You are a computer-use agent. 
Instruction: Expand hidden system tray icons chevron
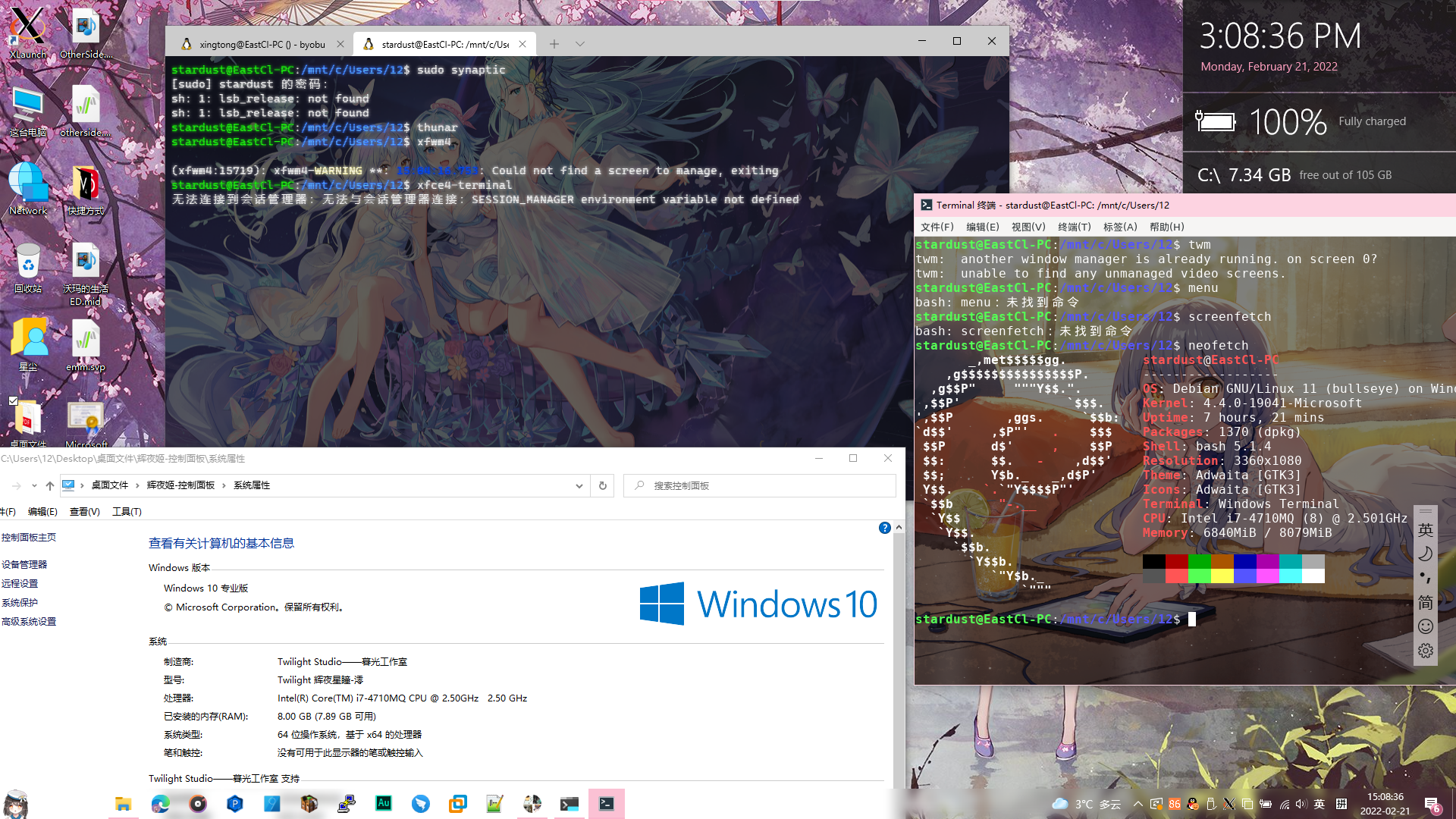coord(1138,804)
